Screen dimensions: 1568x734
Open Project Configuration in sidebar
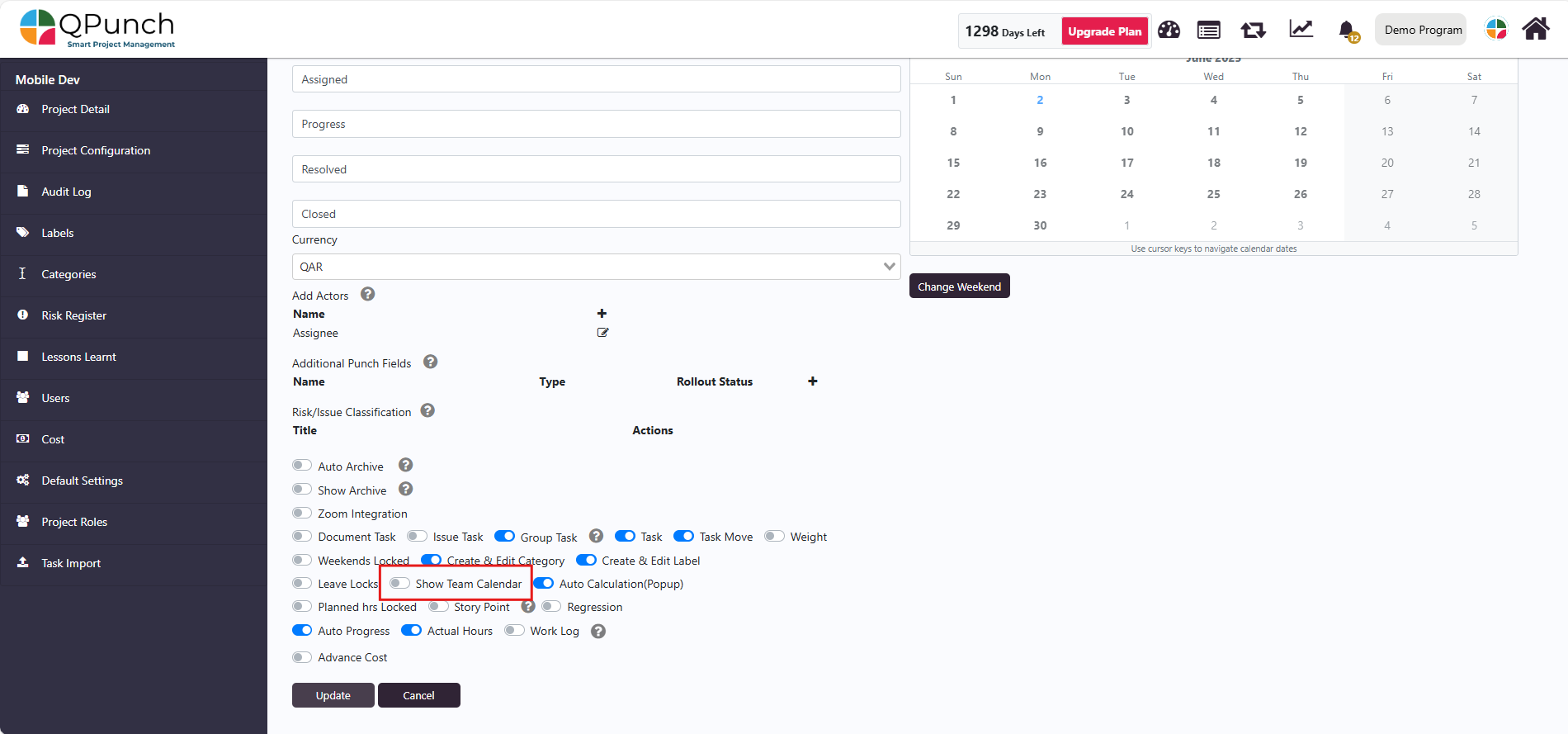click(x=134, y=151)
